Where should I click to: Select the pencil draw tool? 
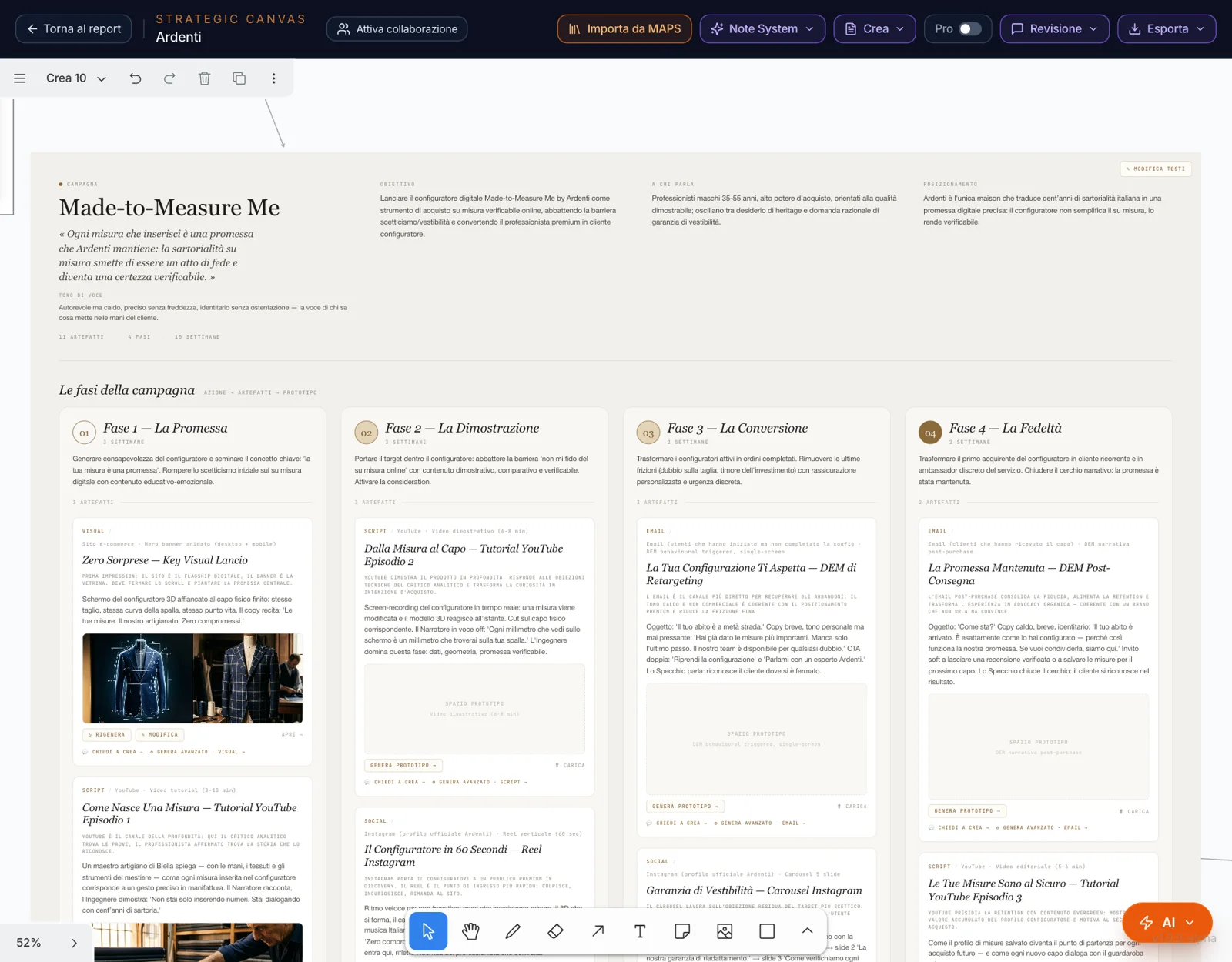click(513, 931)
